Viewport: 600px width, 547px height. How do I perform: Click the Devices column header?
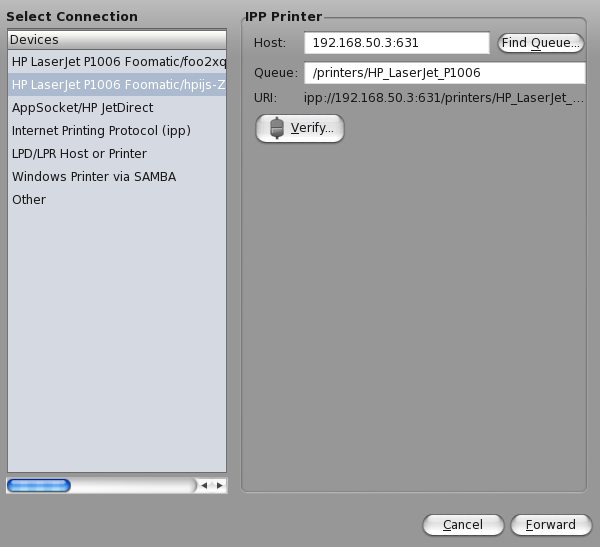tap(117, 39)
